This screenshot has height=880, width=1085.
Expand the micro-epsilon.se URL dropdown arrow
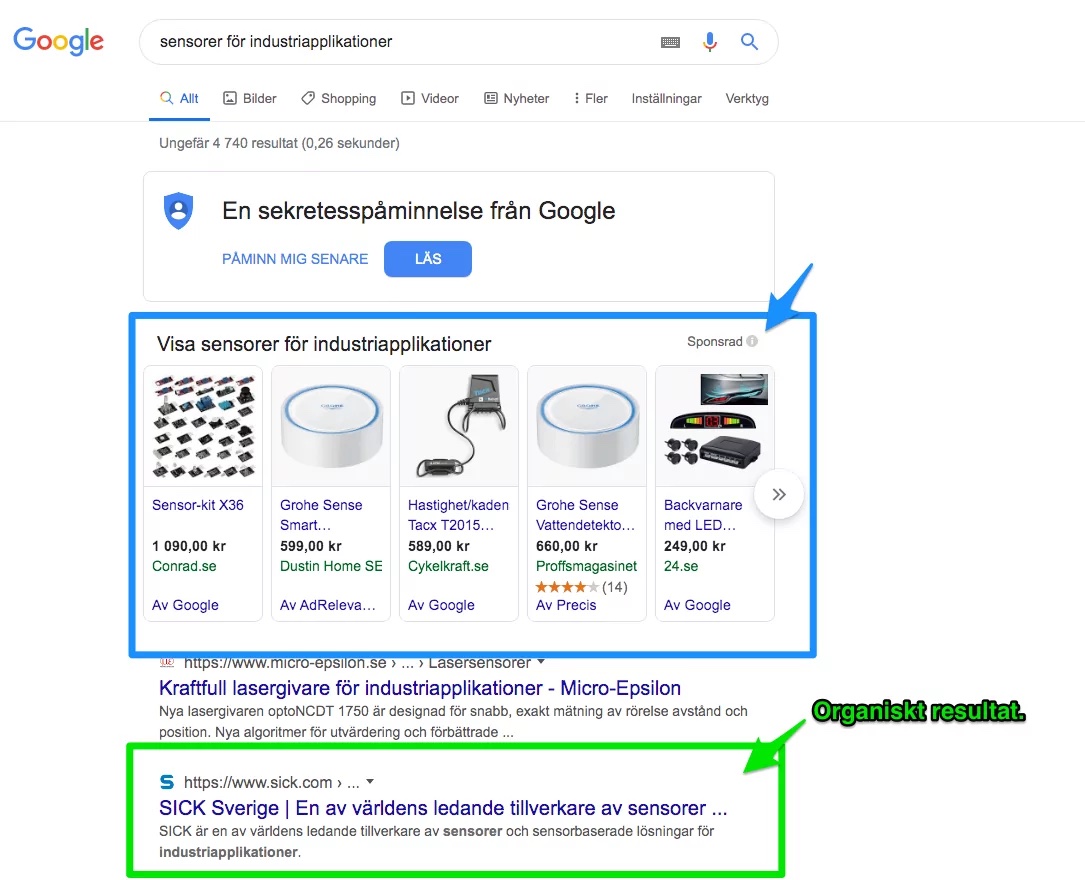coord(541,662)
